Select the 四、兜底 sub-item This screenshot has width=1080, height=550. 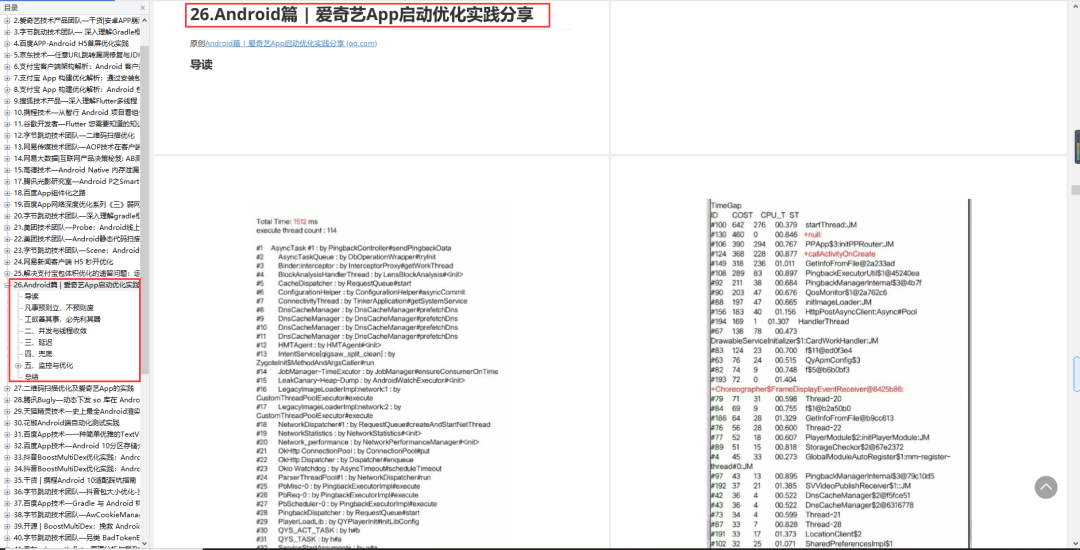coord(39,354)
